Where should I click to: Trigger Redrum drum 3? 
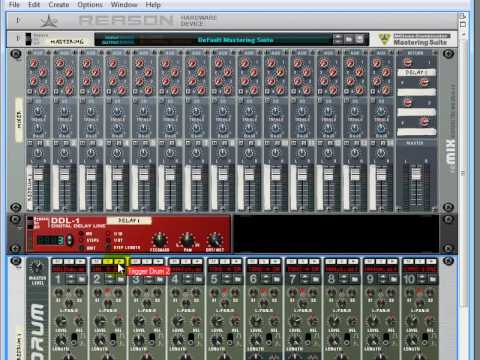[159, 261]
